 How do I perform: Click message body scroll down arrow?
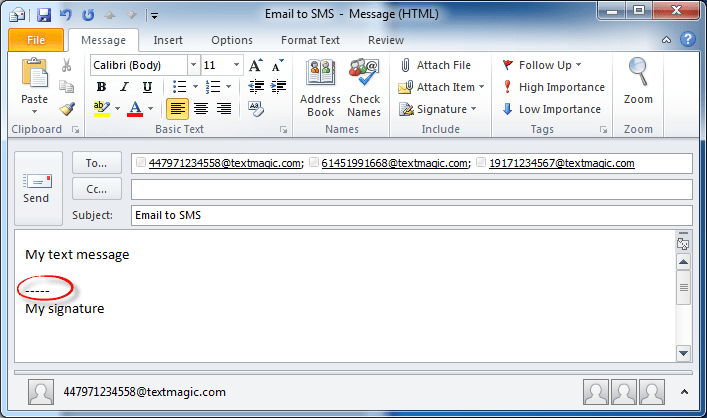pos(684,354)
